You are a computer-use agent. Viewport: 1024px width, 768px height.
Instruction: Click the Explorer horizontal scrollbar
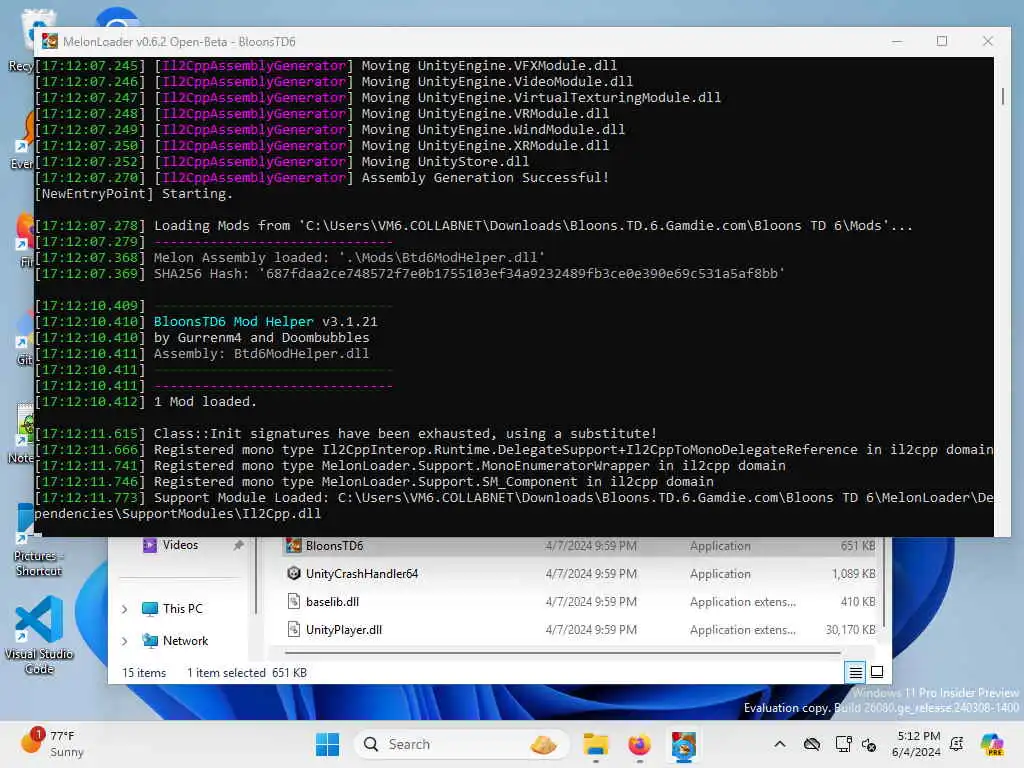562,652
